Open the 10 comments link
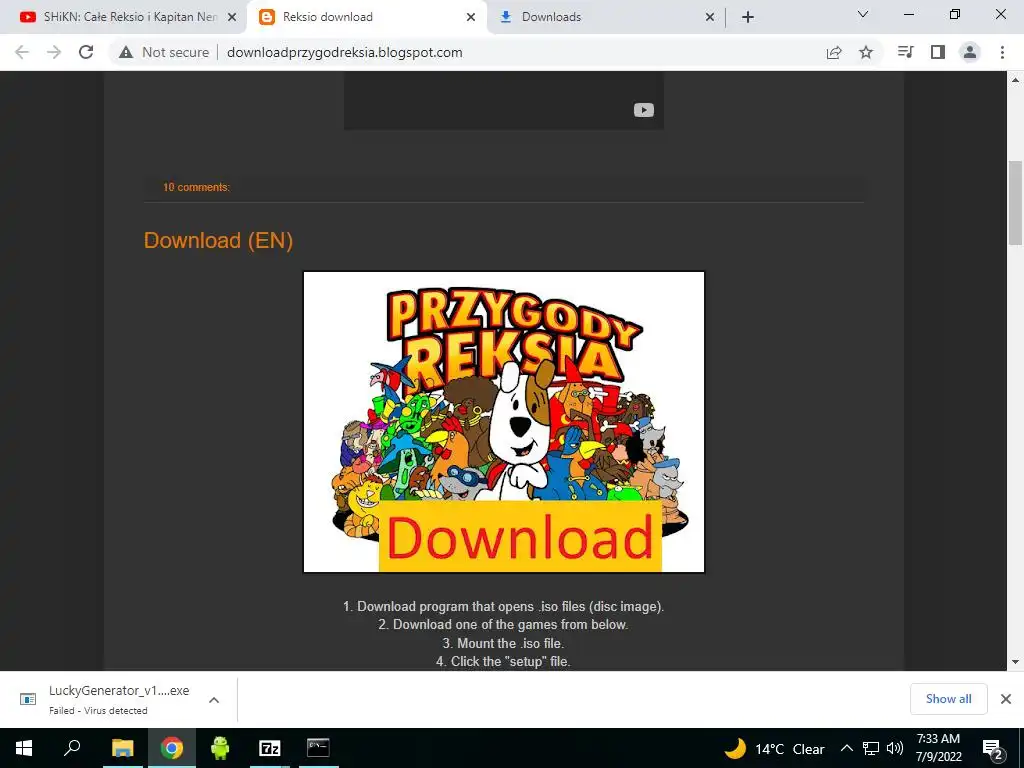1024x768 pixels. point(196,187)
